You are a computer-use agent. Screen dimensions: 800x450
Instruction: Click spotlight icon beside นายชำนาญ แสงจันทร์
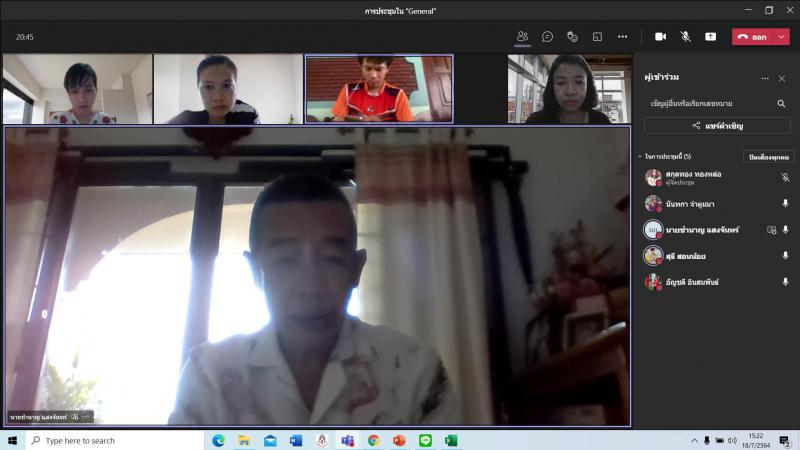771,230
